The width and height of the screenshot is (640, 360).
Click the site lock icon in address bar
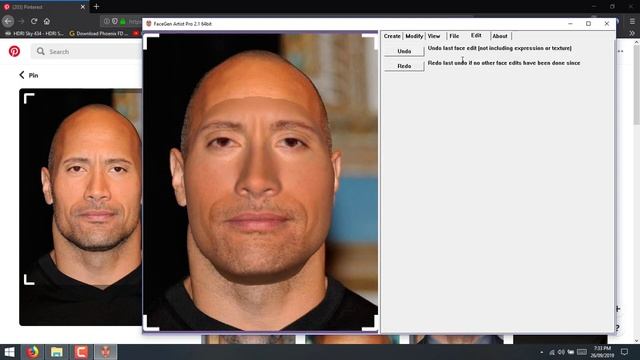pyautogui.click(x=122, y=21)
